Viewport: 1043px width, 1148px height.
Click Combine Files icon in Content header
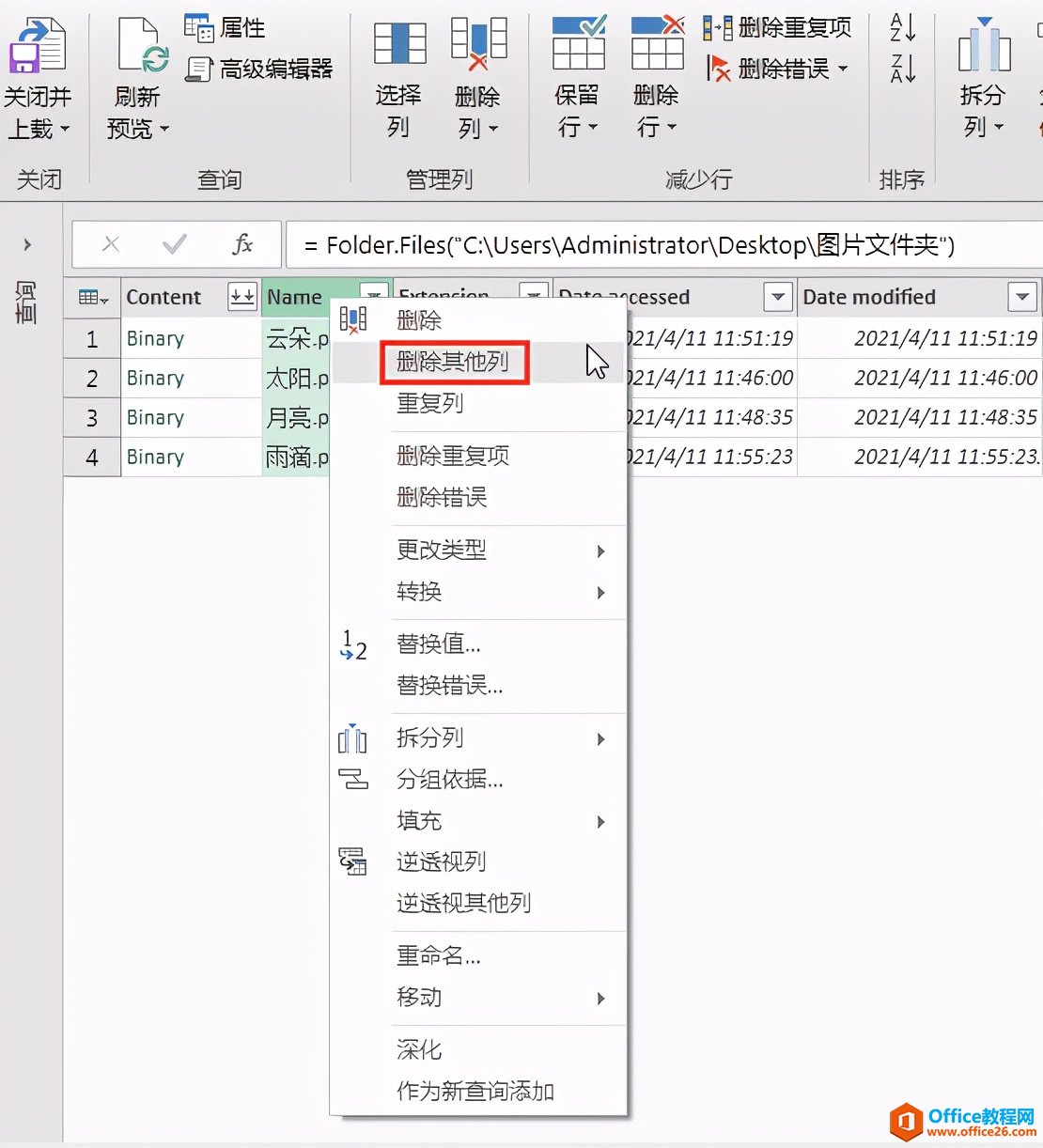pos(242,298)
